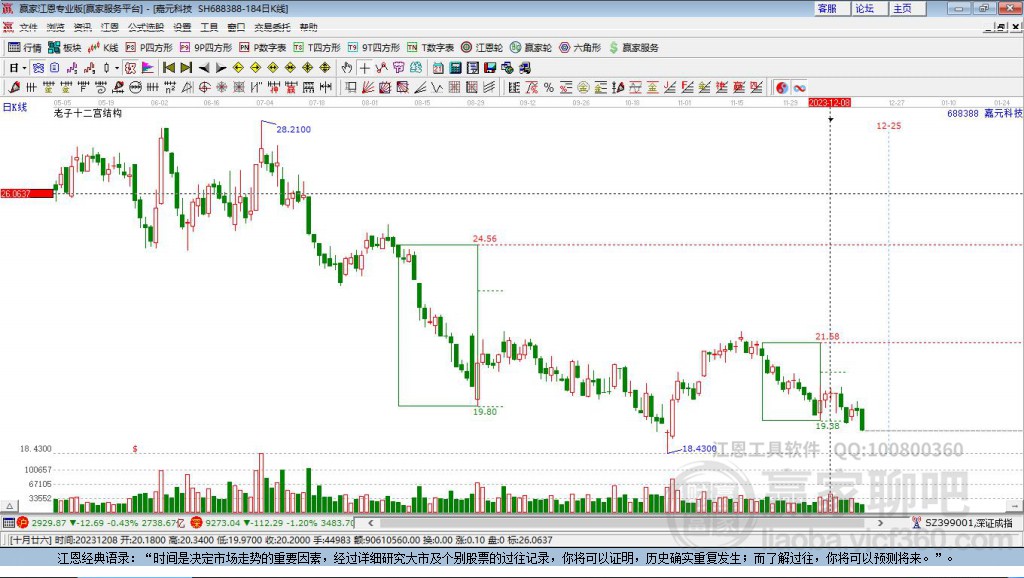The height and width of the screenshot is (578, 1024).
Task: Click the 日K线 label
Action: pos(15,107)
